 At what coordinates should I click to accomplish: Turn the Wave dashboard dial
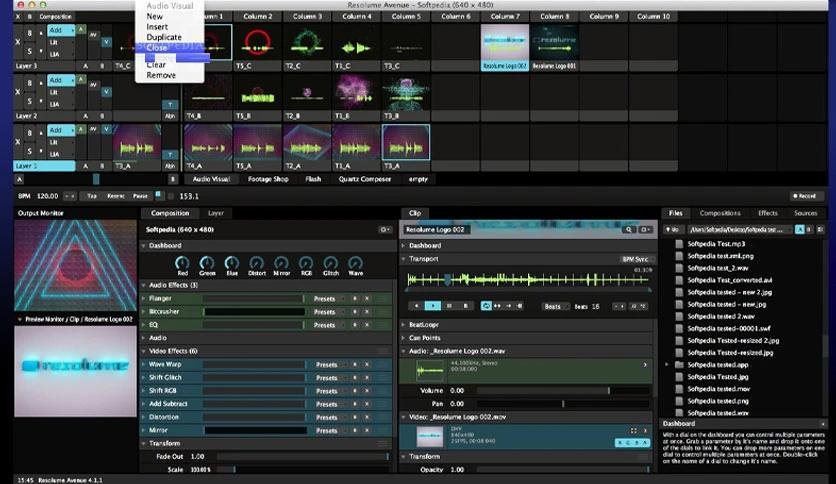(x=356, y=262)
